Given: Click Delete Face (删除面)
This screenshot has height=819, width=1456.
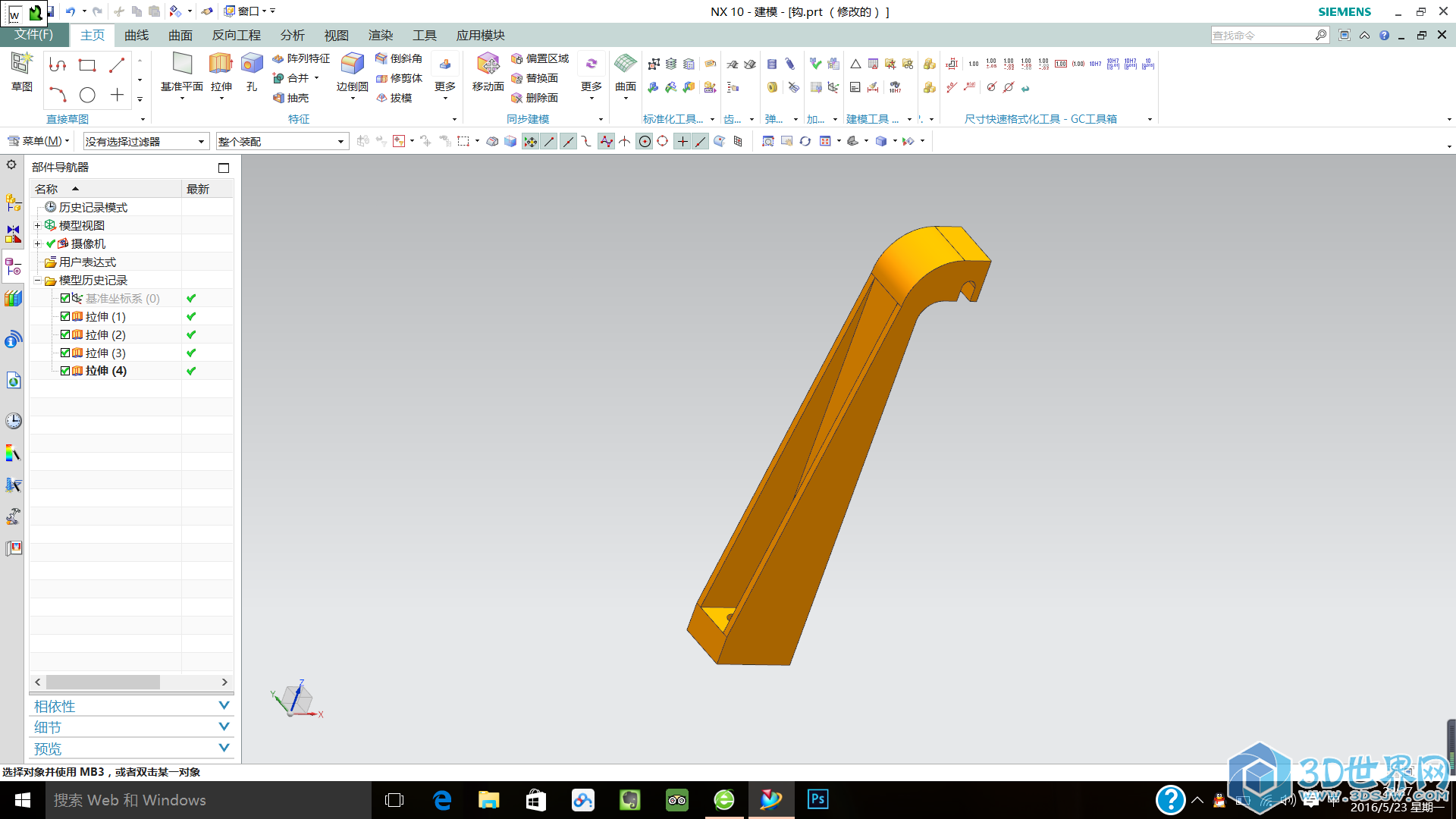Looking at the screenshot, I should coord(535,98).
